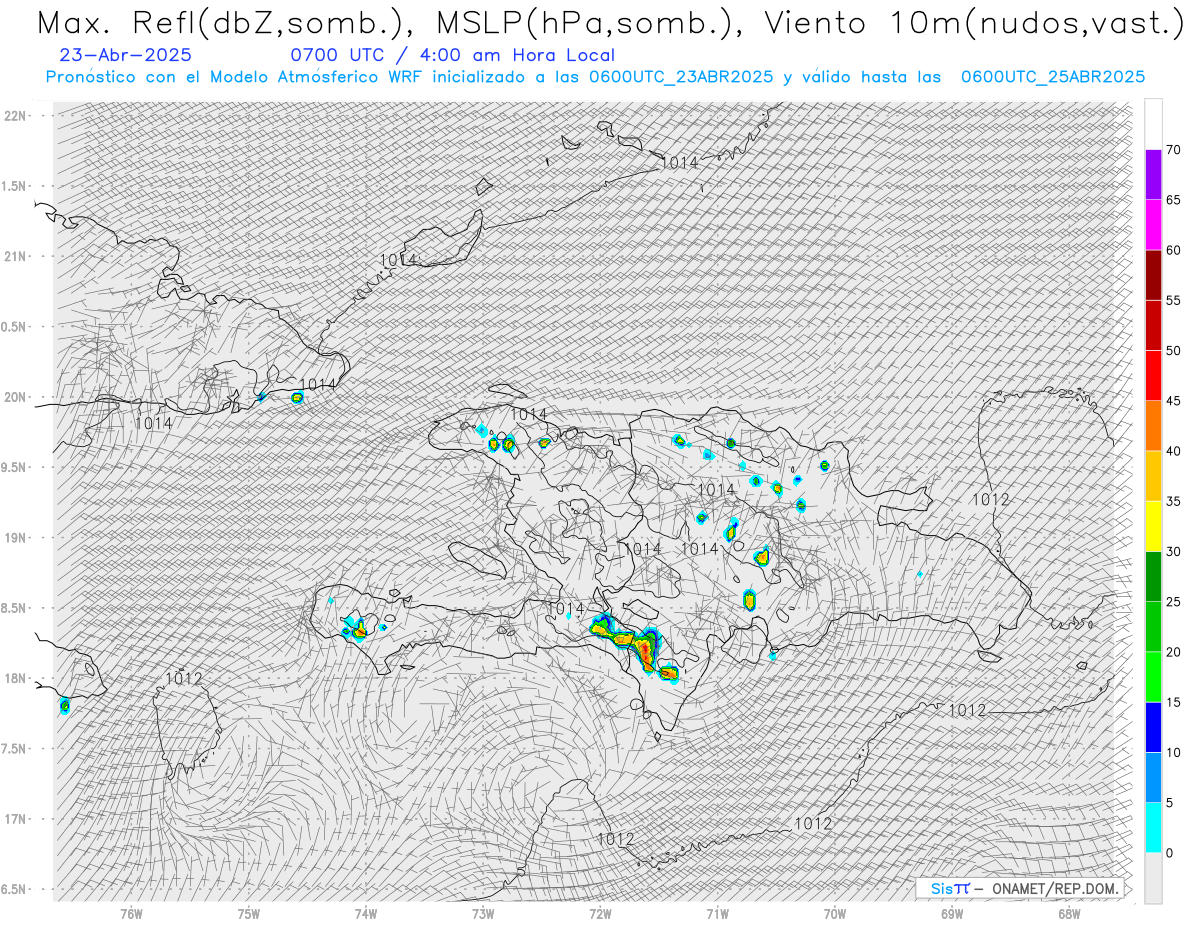The image size is (1200, 927).
Task: Click the color bar value label 35
Action: pos(1173,501)
